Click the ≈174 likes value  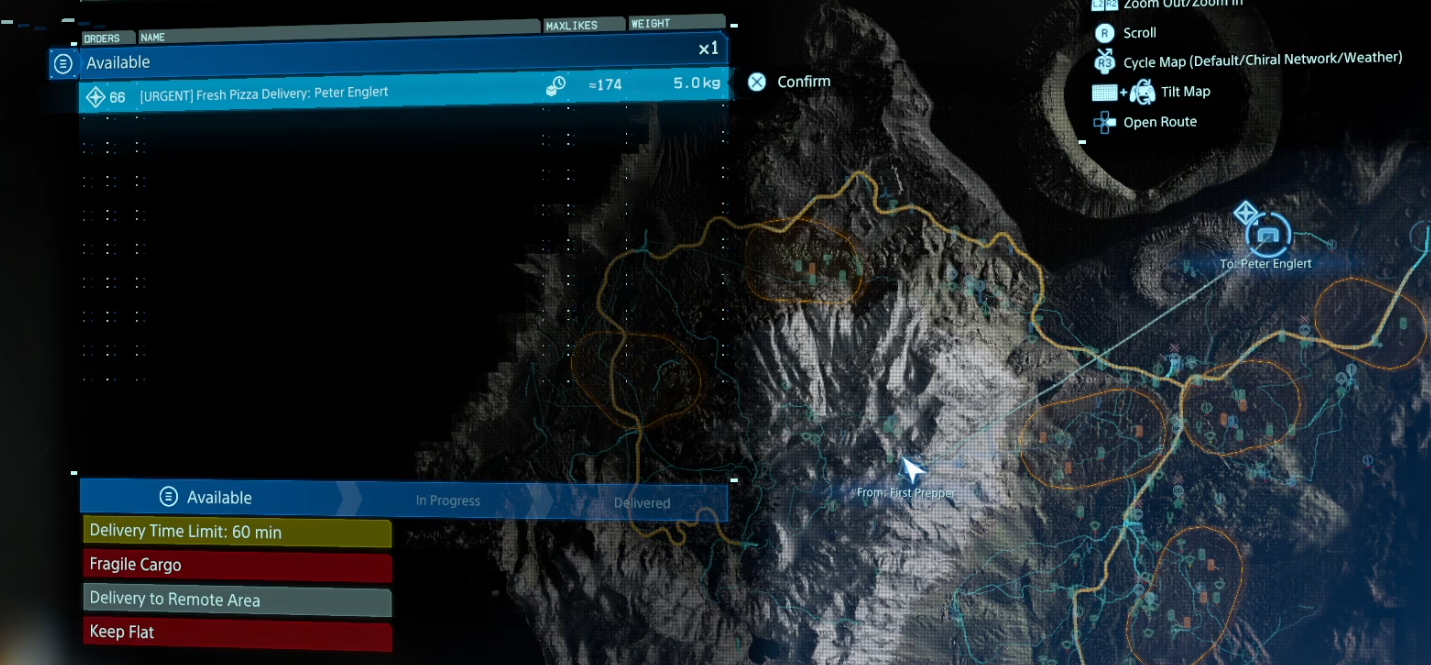coord(605,85)
